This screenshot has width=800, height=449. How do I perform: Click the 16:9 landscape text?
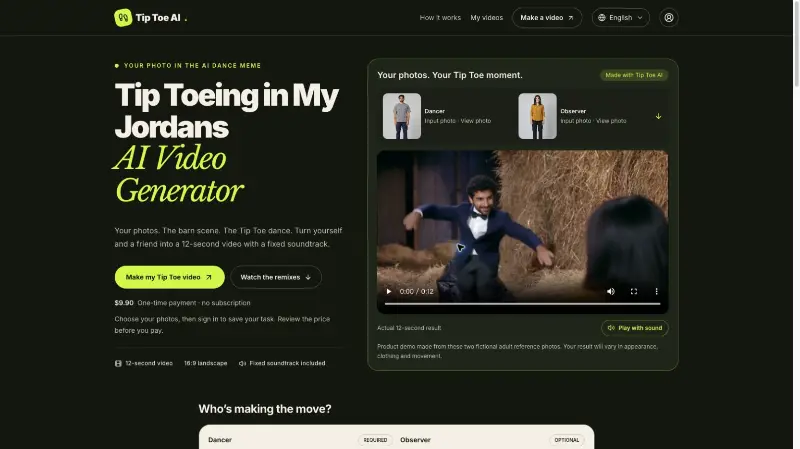pyautogui.click(x=206, y=363)
